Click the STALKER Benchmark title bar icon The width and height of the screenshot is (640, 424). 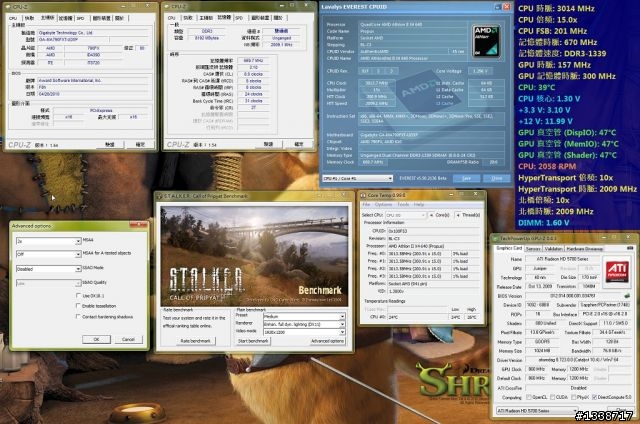(x=159, y=196)
